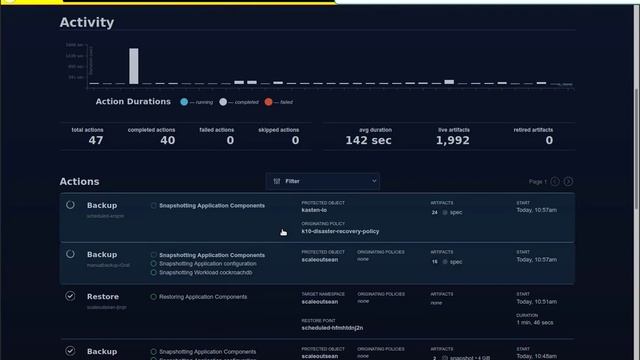Open k10-disaster-recovery-policy policy link
This screenshot has height=360, width=640.
(340, 231)
